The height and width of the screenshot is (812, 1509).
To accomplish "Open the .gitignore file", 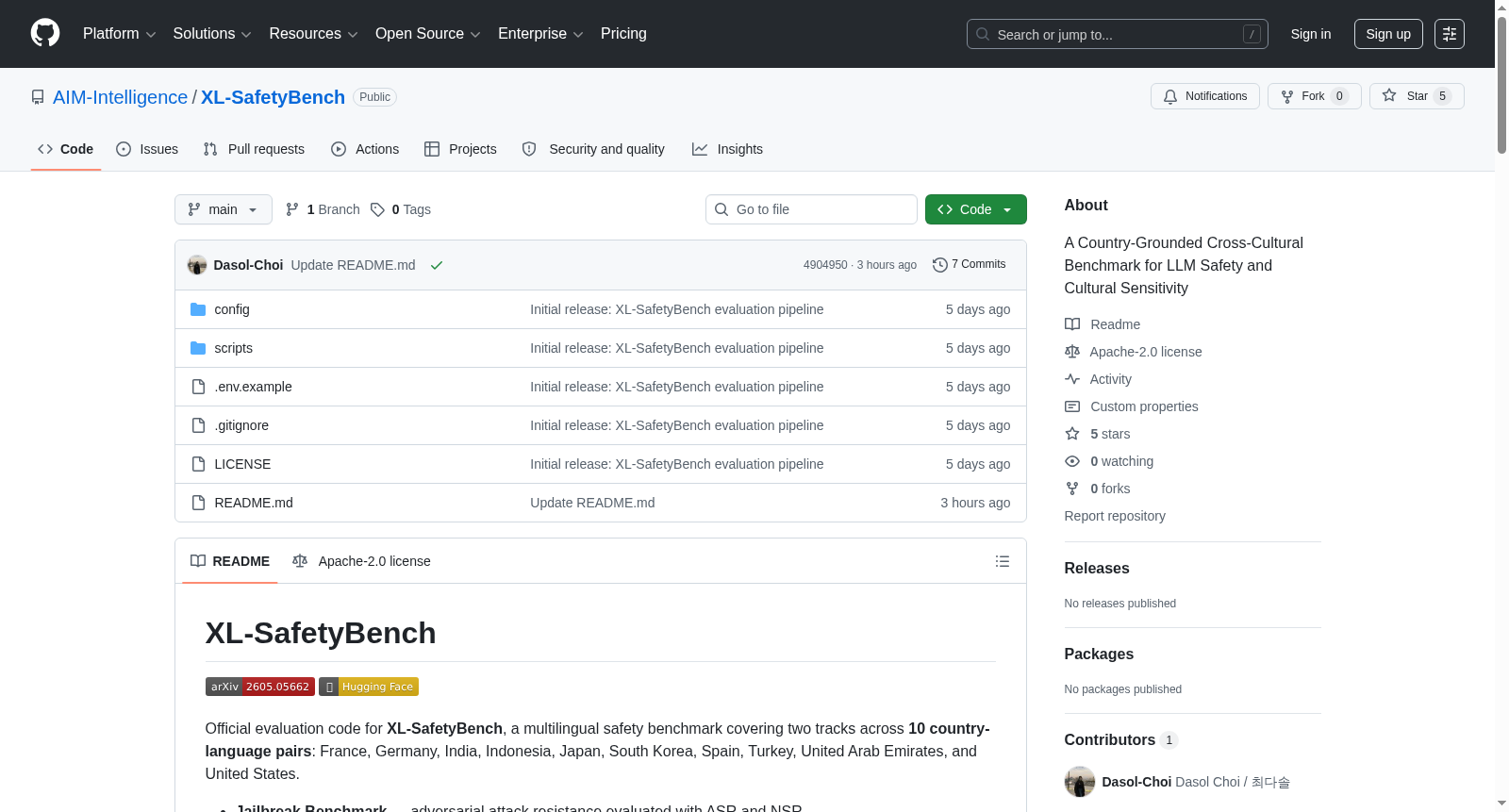I will [x=241, y=425].
